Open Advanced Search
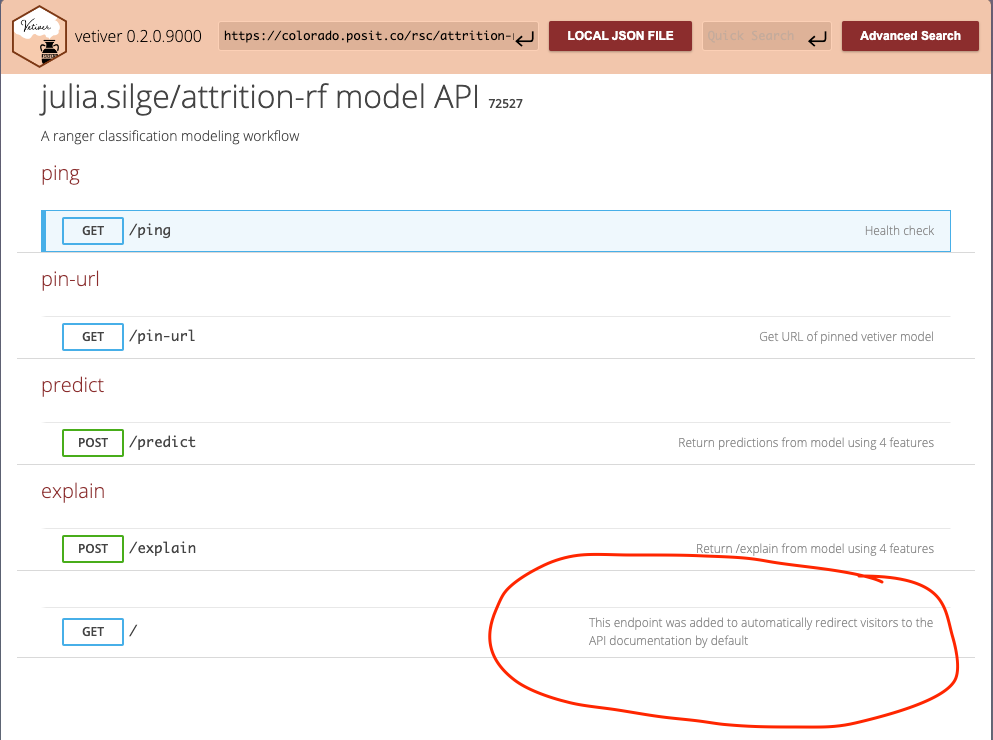Viewport: 993px width, 740px height. [x=910, y=35]
